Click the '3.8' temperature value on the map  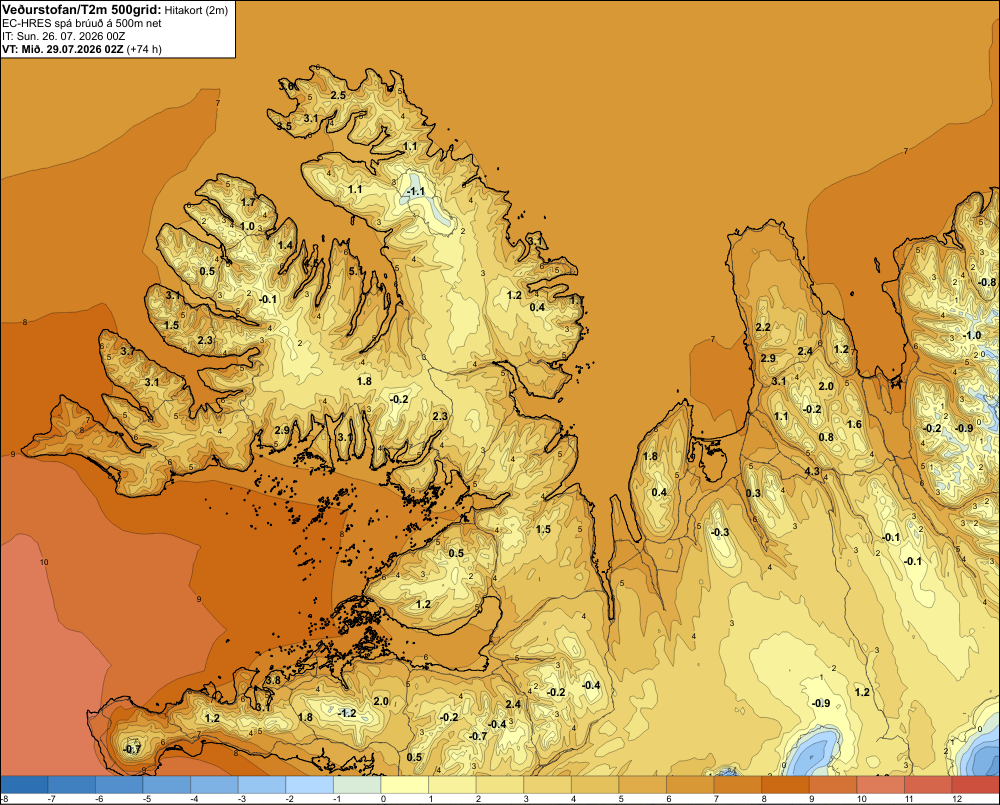coord(273,680)
